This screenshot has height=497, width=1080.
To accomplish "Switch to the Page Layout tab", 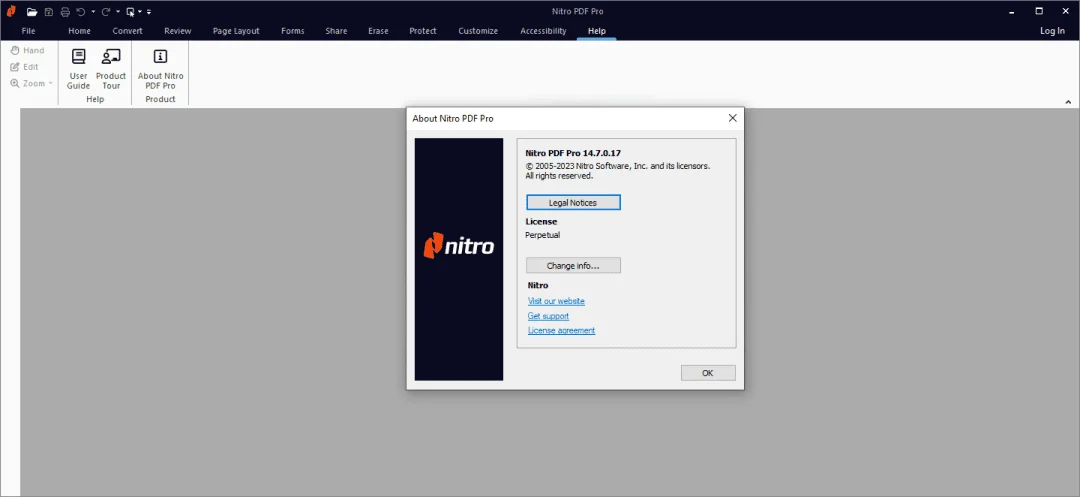I will [x=236, y=31].
